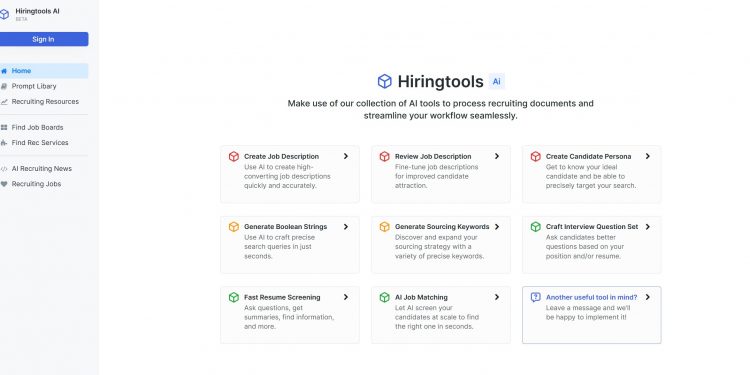Screen dimensions: 750x375
Task: Click text 'Ask questions, get summaries, find information'
Action: (289, 317)
